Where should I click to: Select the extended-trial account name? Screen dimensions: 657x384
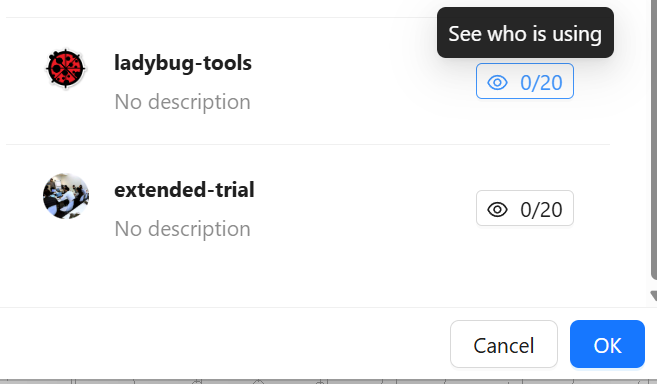pos(184,190)
